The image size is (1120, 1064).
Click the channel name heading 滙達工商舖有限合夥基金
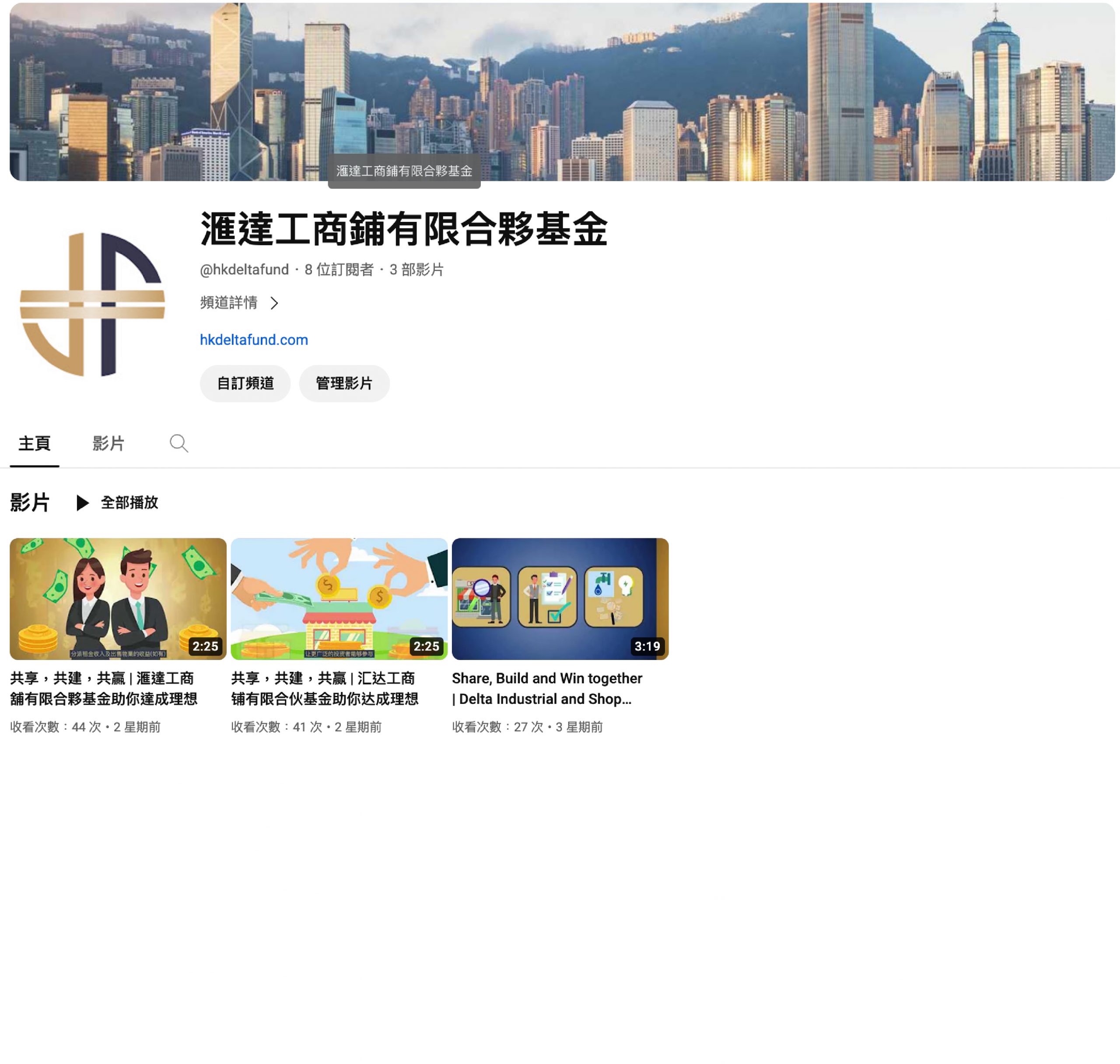coord(403,229)
